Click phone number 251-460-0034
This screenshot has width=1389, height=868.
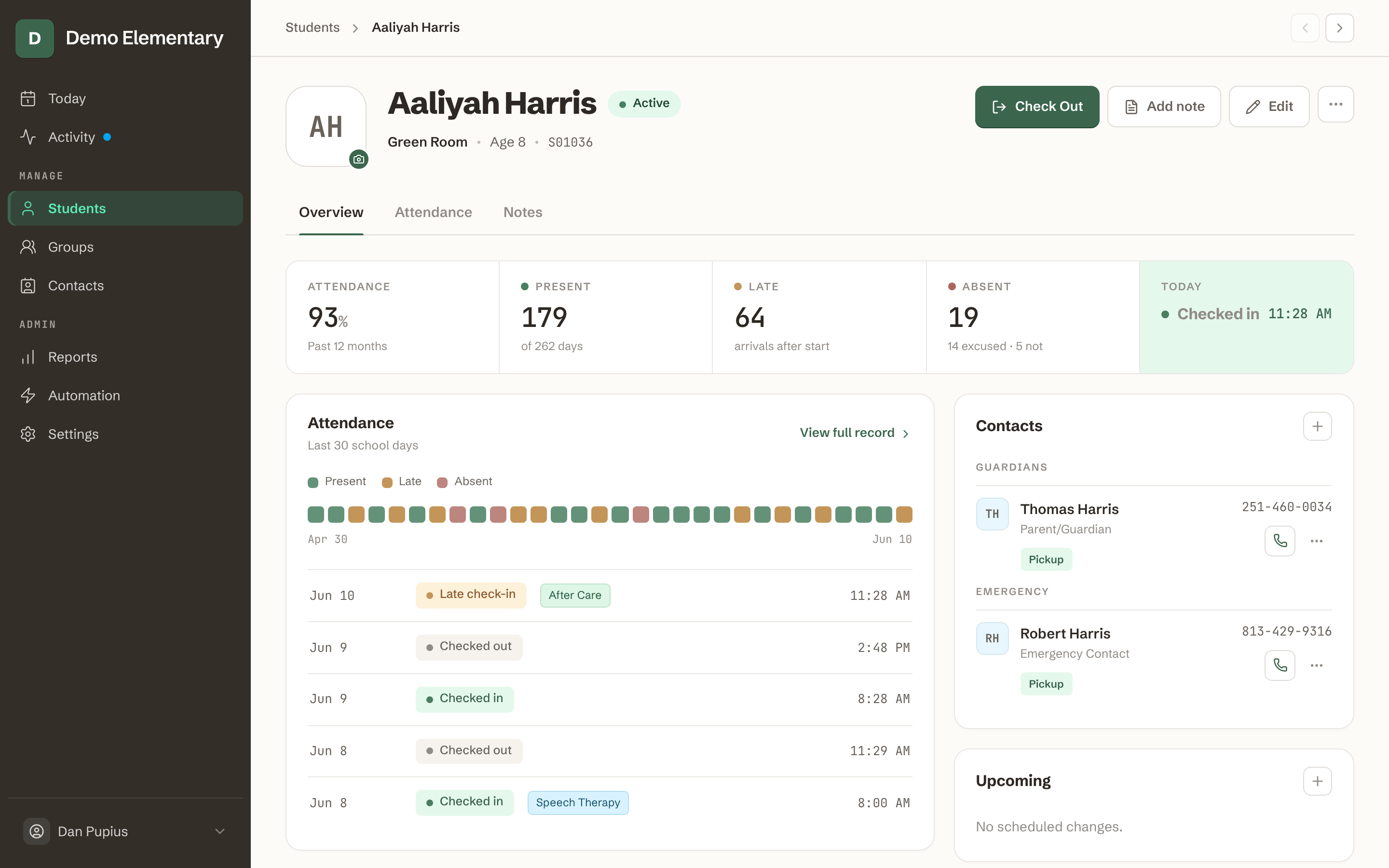1286,507
